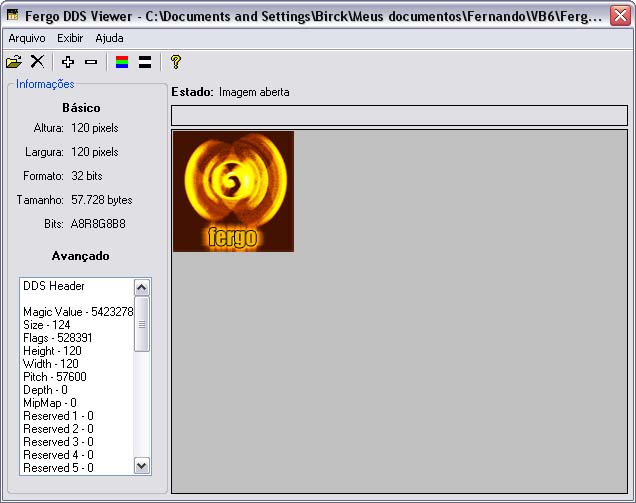Select the 'DDS Header' list row
636x503 pixels.
pyautogui.click(x=76, y=286)
